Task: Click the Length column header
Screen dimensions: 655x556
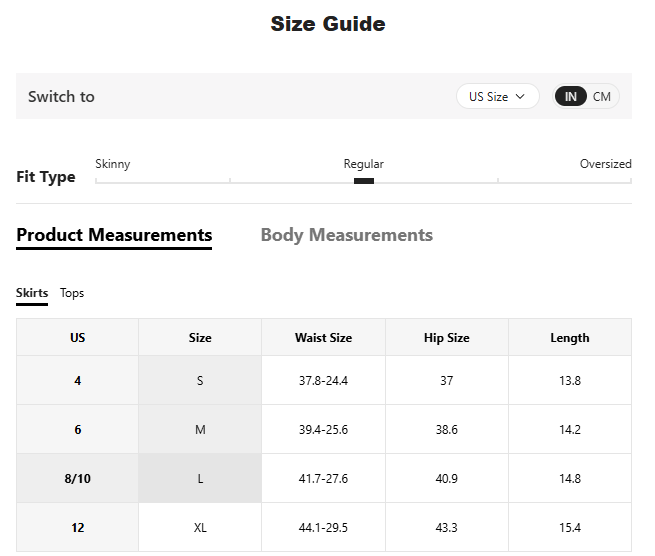Action: pyautogui.click(x=570, y=338)
